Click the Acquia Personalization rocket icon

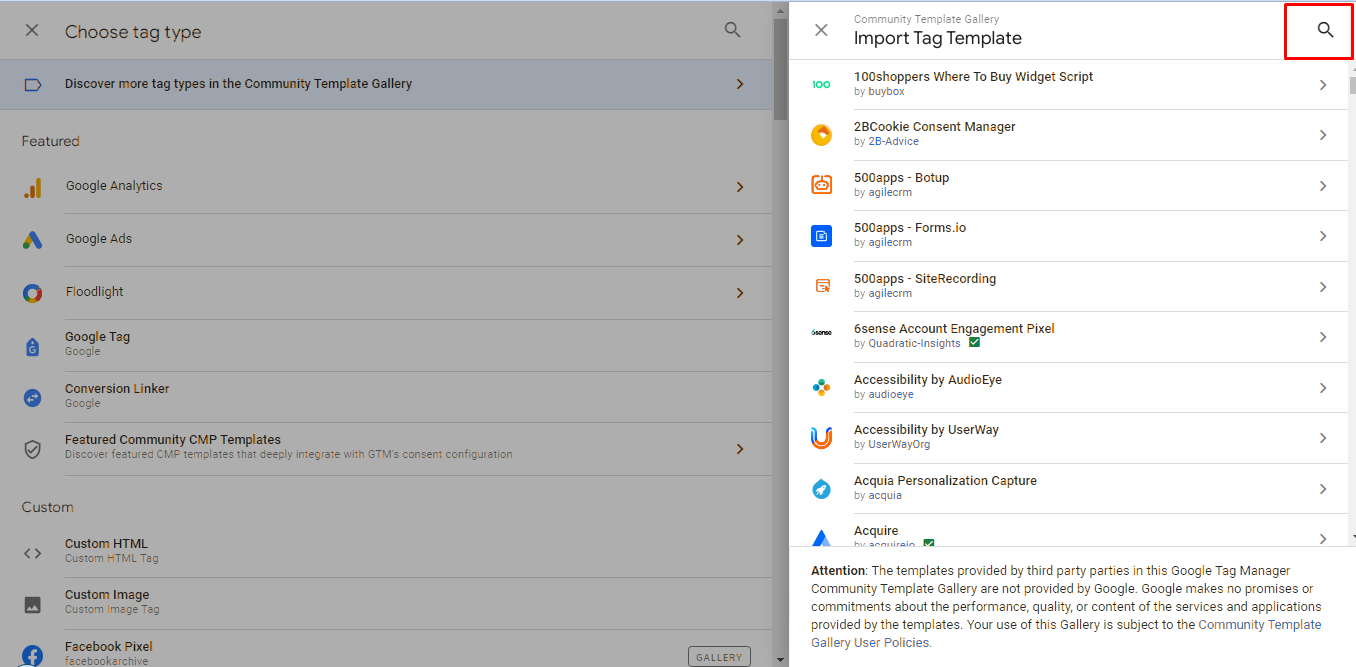pos(821,489)
